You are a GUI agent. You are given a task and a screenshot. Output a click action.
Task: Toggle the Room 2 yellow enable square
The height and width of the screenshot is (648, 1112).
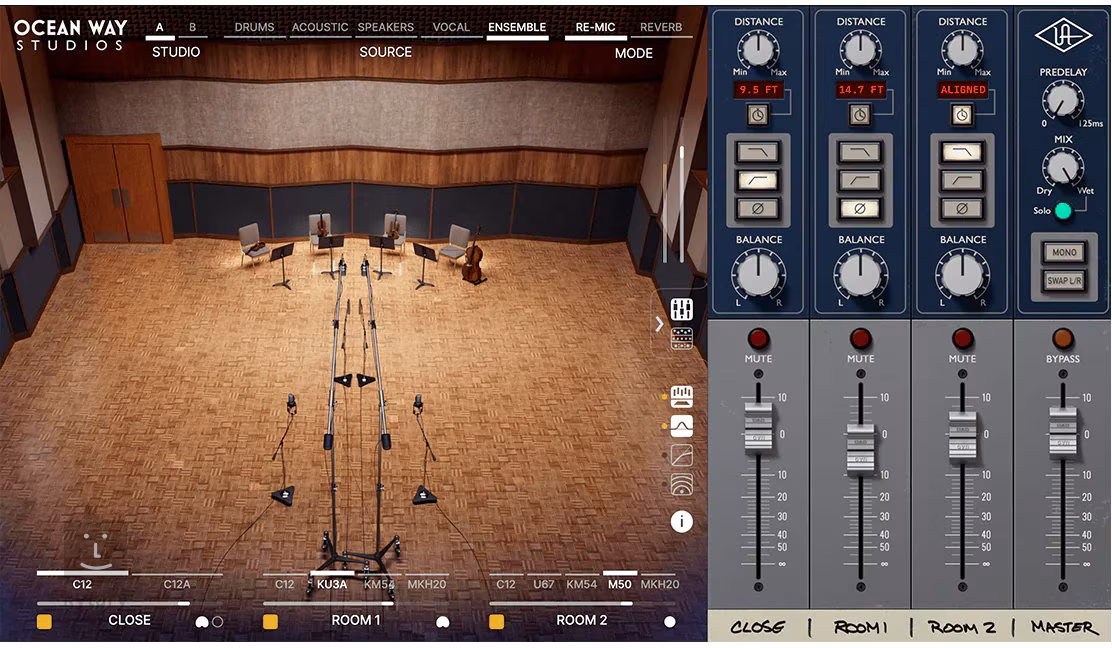(497, 621)
